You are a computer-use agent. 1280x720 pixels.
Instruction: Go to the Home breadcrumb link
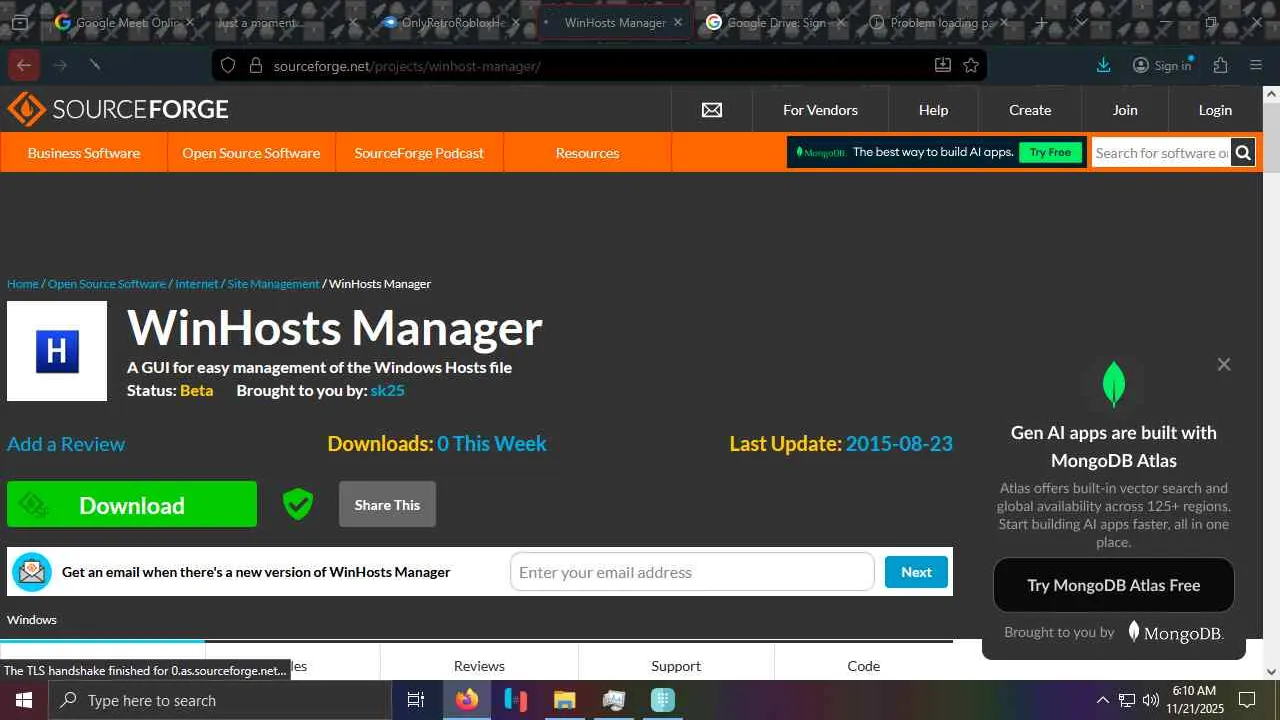pyautogui.click(x=23, y=284)
